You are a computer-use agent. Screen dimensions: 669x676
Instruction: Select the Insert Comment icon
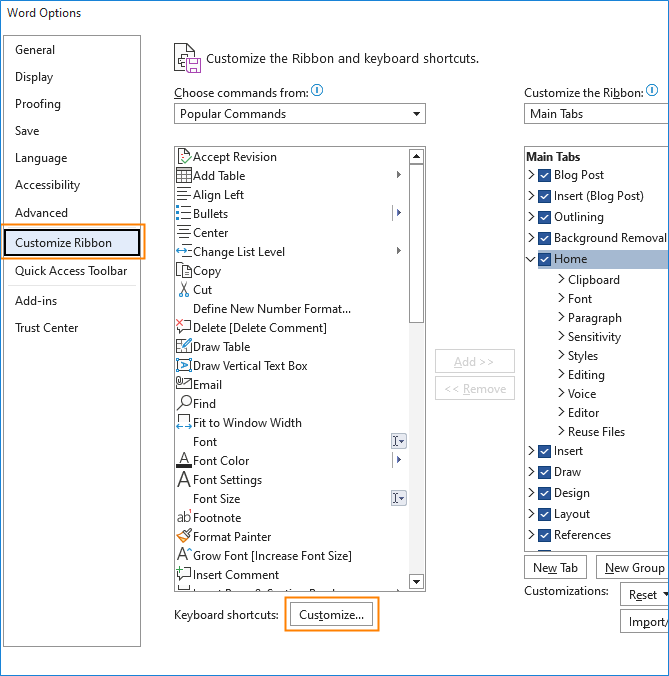(x=184, y=574)
